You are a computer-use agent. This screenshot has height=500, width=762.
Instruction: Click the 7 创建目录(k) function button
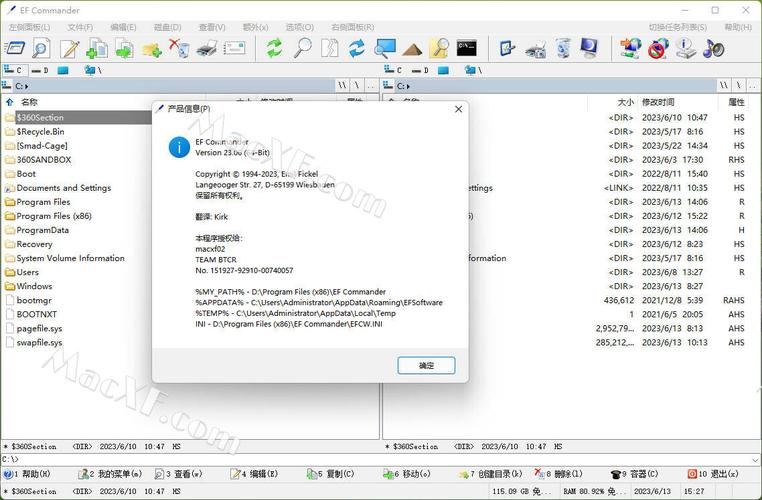click(x=490, y=474)
